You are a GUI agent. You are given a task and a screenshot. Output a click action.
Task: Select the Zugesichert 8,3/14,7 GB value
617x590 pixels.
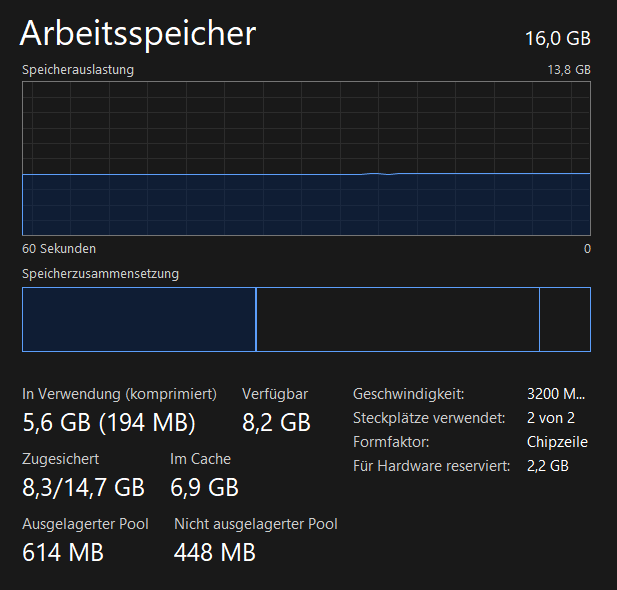(83, 488)
